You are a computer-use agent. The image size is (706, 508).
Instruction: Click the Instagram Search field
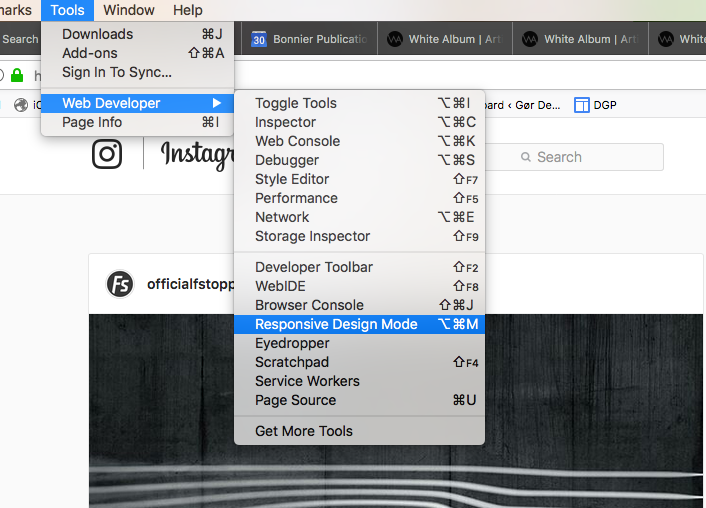tap(590, 157)
